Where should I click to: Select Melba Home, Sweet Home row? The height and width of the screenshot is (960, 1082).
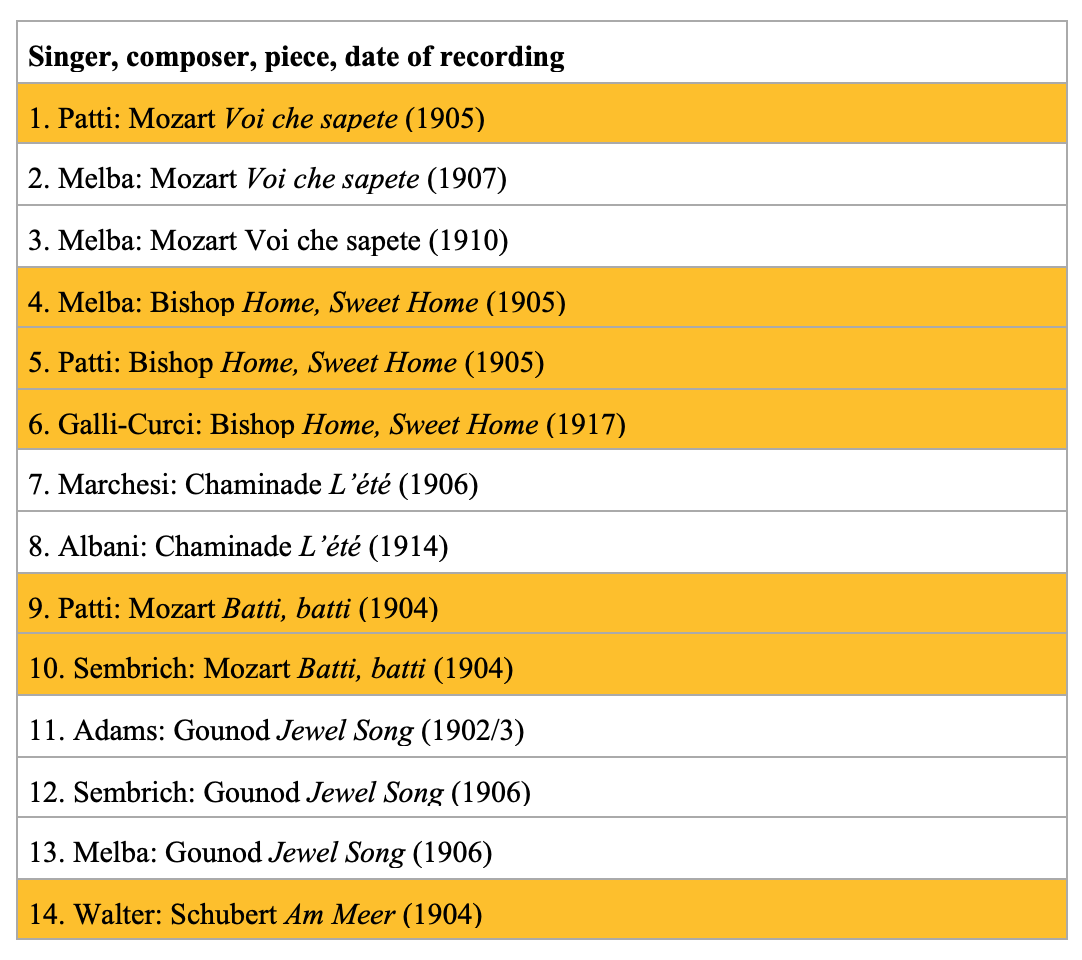(x=297, y=302)
